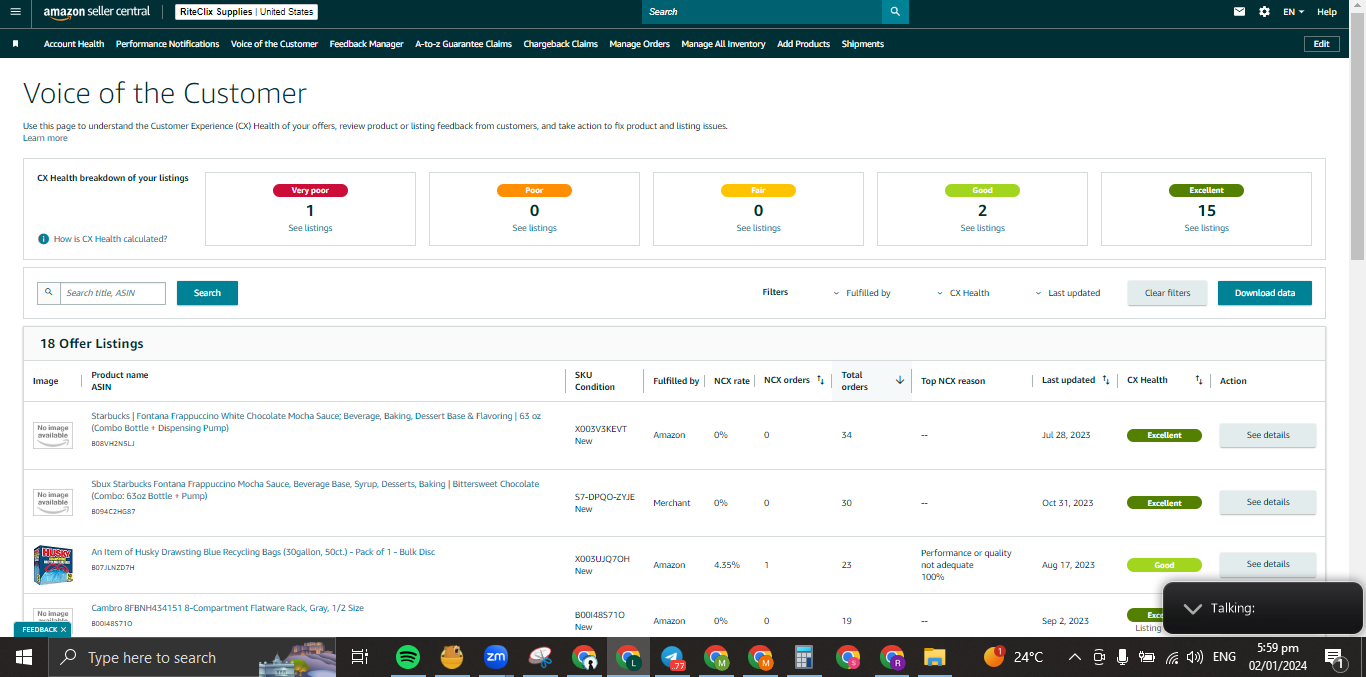The width and height of the screenshot is (1366, 677).
Task: See details for Sbux Bittersweet Chocolate row
Action: point(1267,502)
